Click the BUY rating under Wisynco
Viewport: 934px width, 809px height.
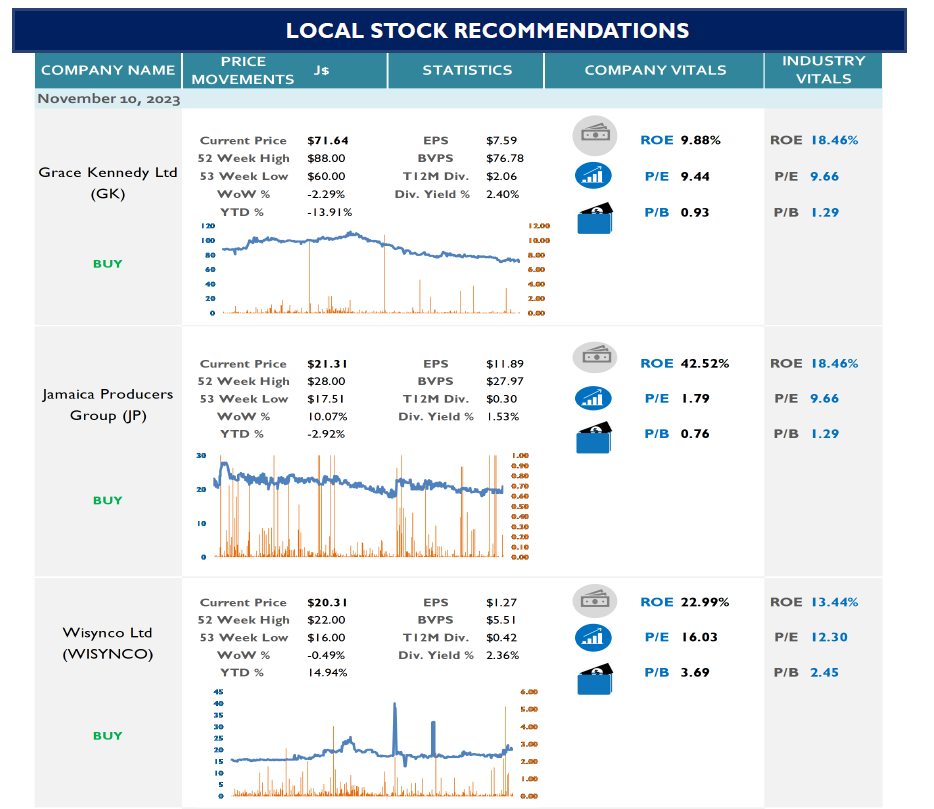[108, 735]
